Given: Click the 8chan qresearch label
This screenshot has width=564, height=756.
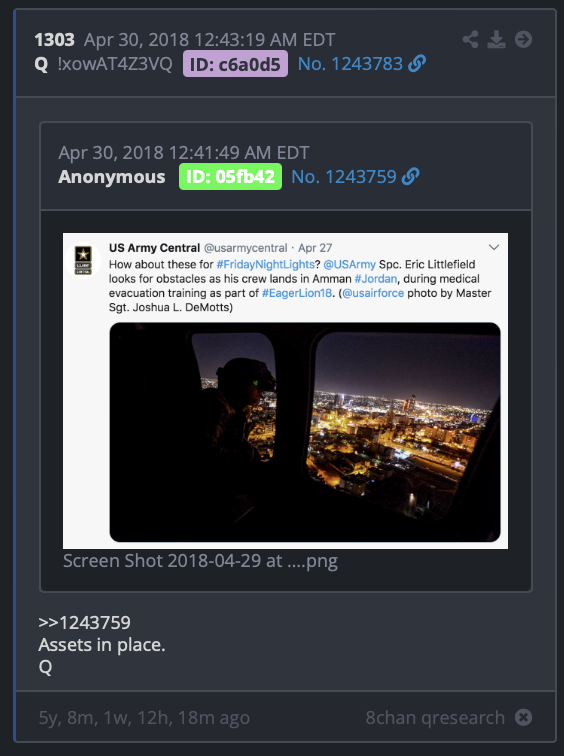Looking at the screenshot, I should 435,717.
